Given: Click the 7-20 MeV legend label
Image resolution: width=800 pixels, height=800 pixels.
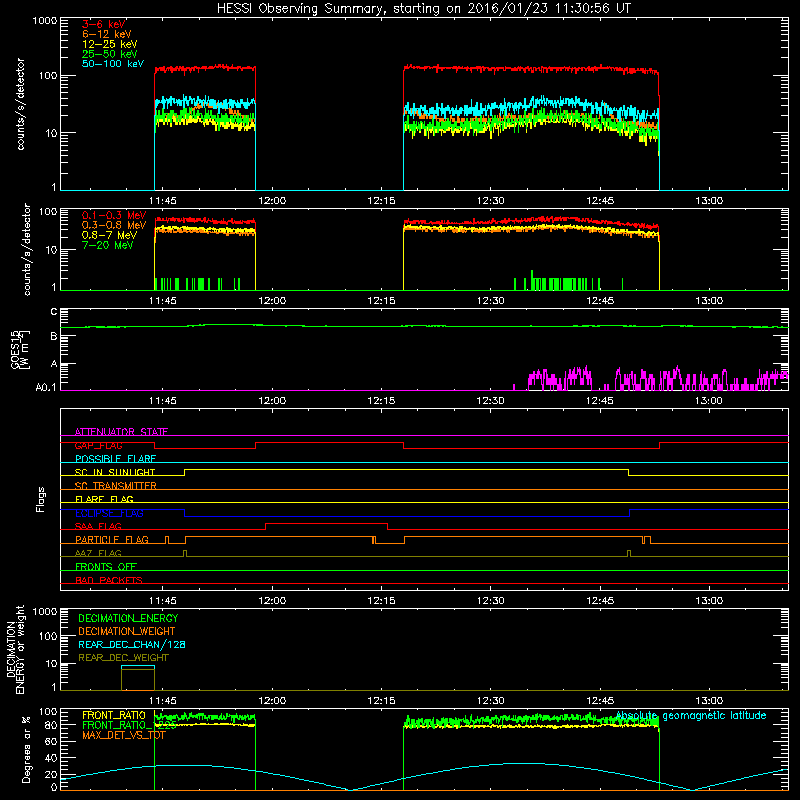Looking at the screenshot, I should click(x=107, y=245).
